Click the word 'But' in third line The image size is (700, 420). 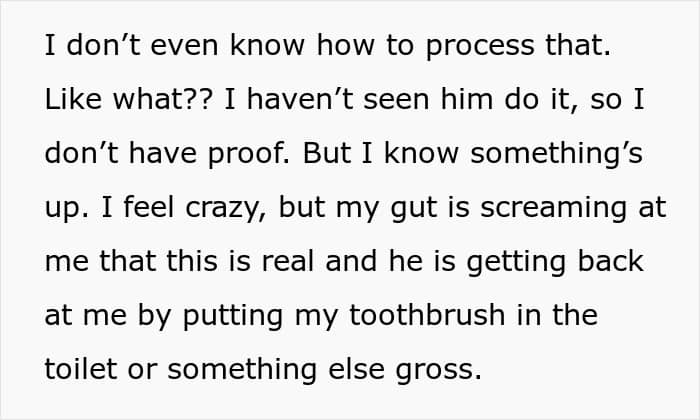coord(326,153)
